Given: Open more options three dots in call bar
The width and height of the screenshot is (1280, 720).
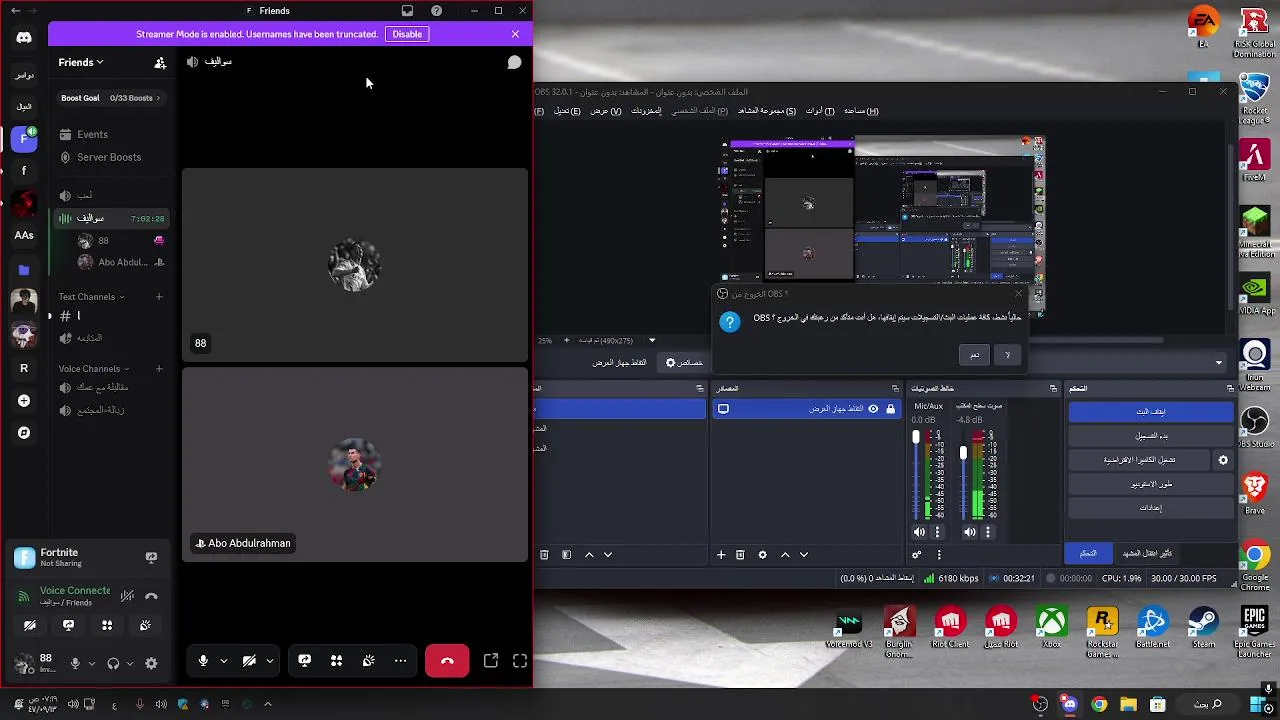Looking at the screenshot, I should click(x=401, y=661).
